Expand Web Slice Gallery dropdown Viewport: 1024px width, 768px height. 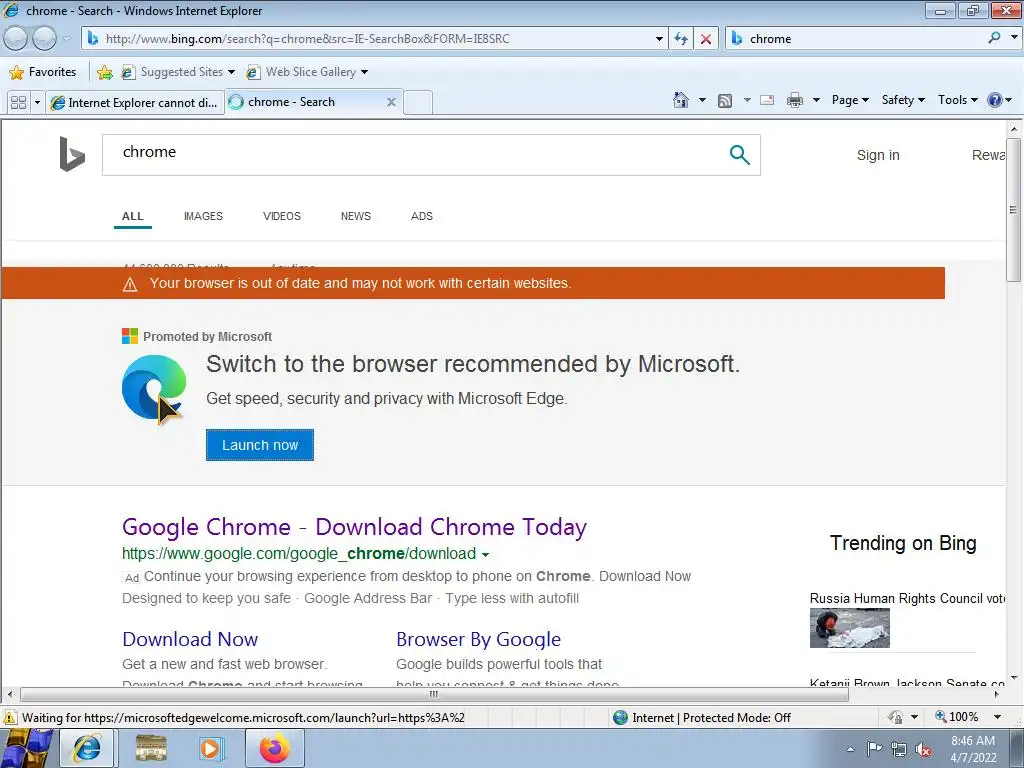click(x=364, y=72)
